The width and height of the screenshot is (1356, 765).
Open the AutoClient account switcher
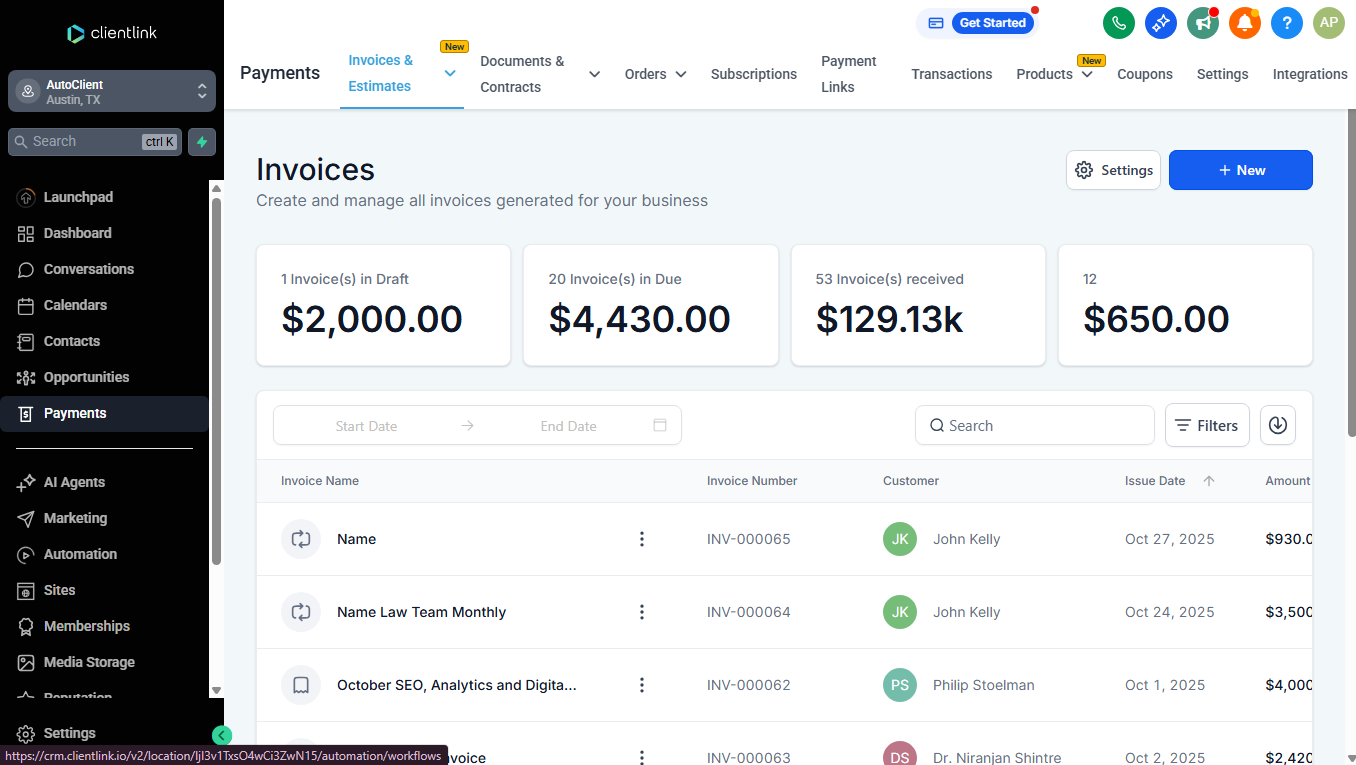pos(112,92)
